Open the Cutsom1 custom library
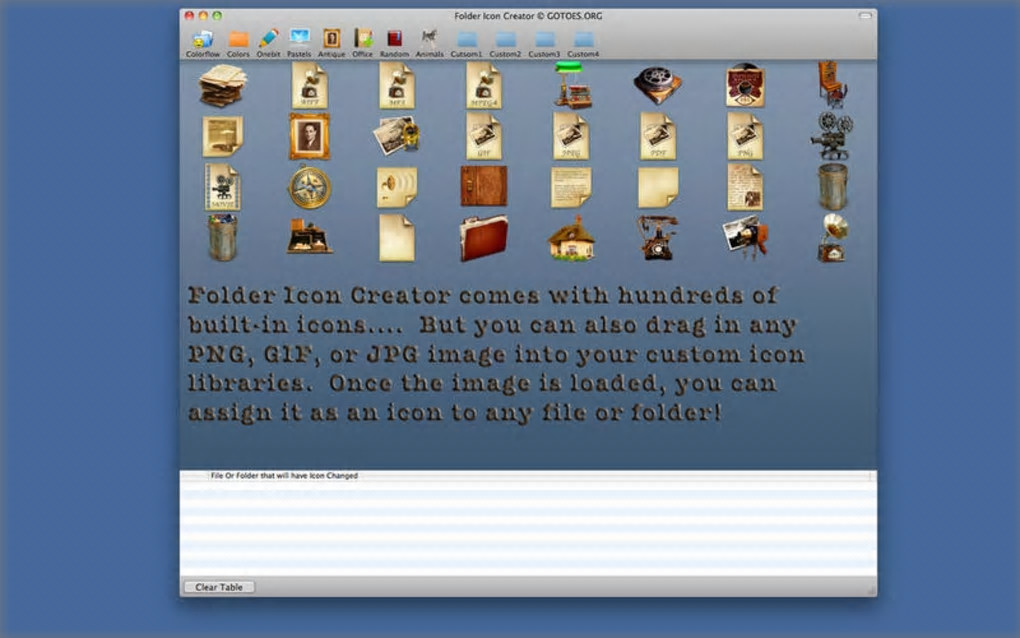Screen dimensions: 1020x638 (466, 43)
